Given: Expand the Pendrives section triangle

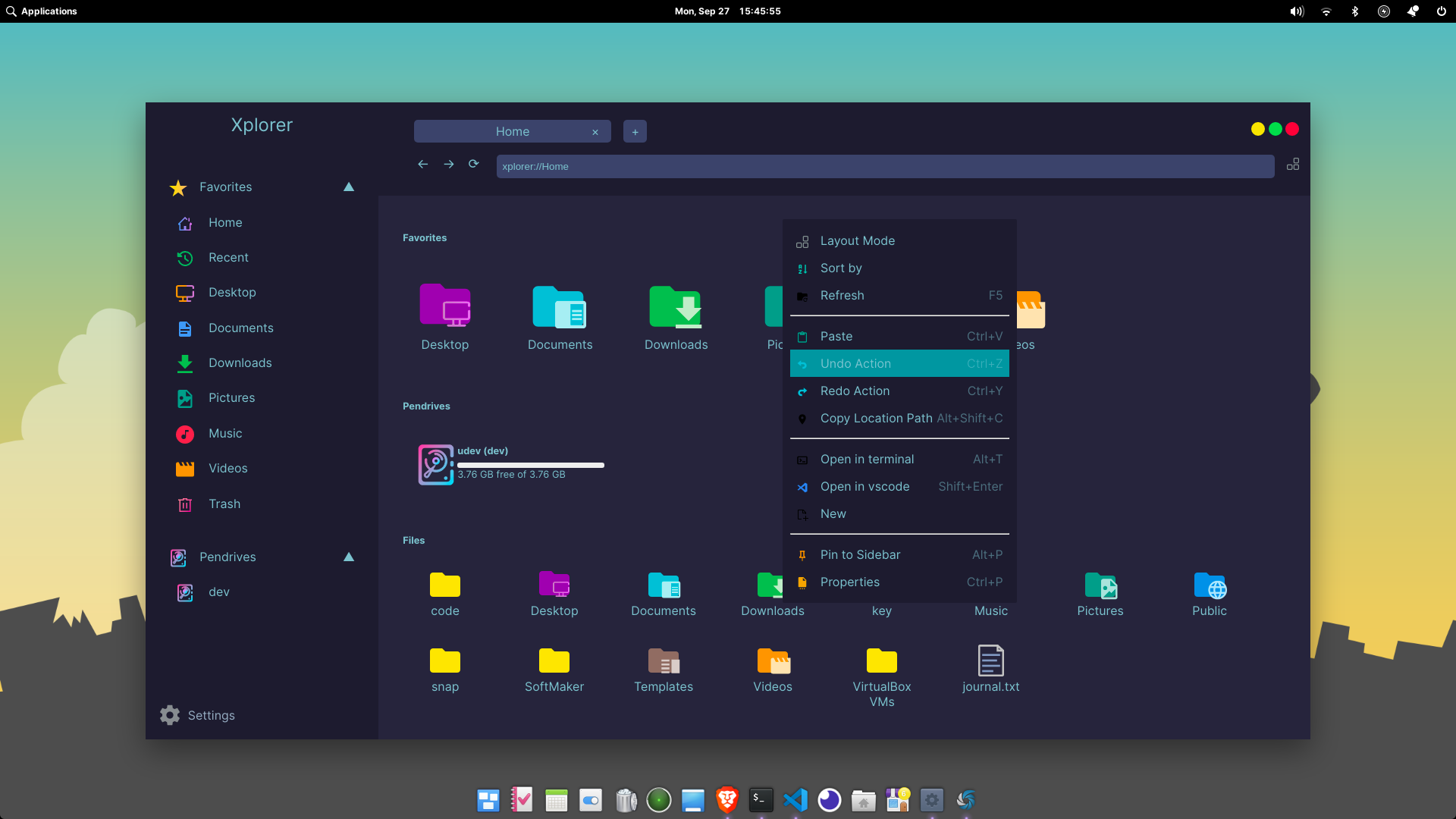Looking at the screenshot, I should coord(348,556).
